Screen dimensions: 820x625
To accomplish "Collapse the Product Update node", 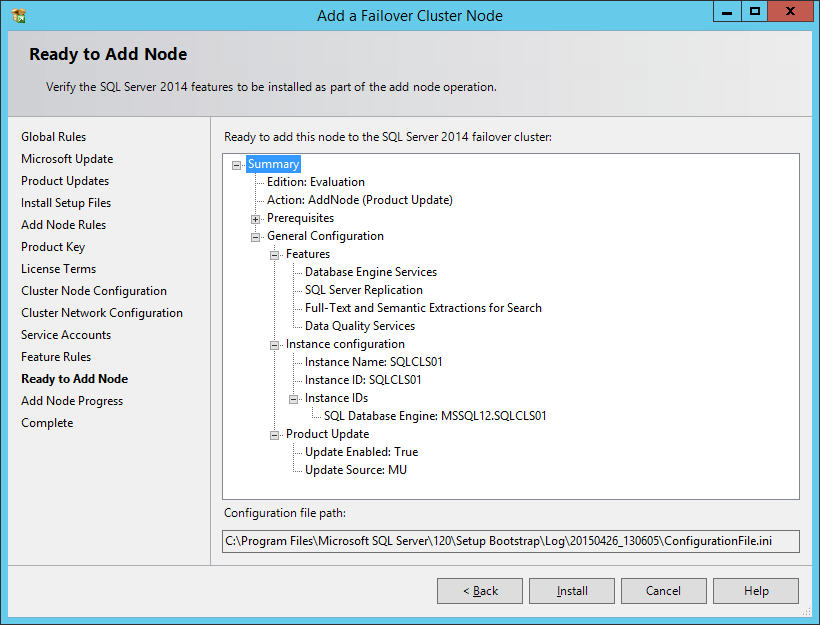I will (x=274, y=436).
